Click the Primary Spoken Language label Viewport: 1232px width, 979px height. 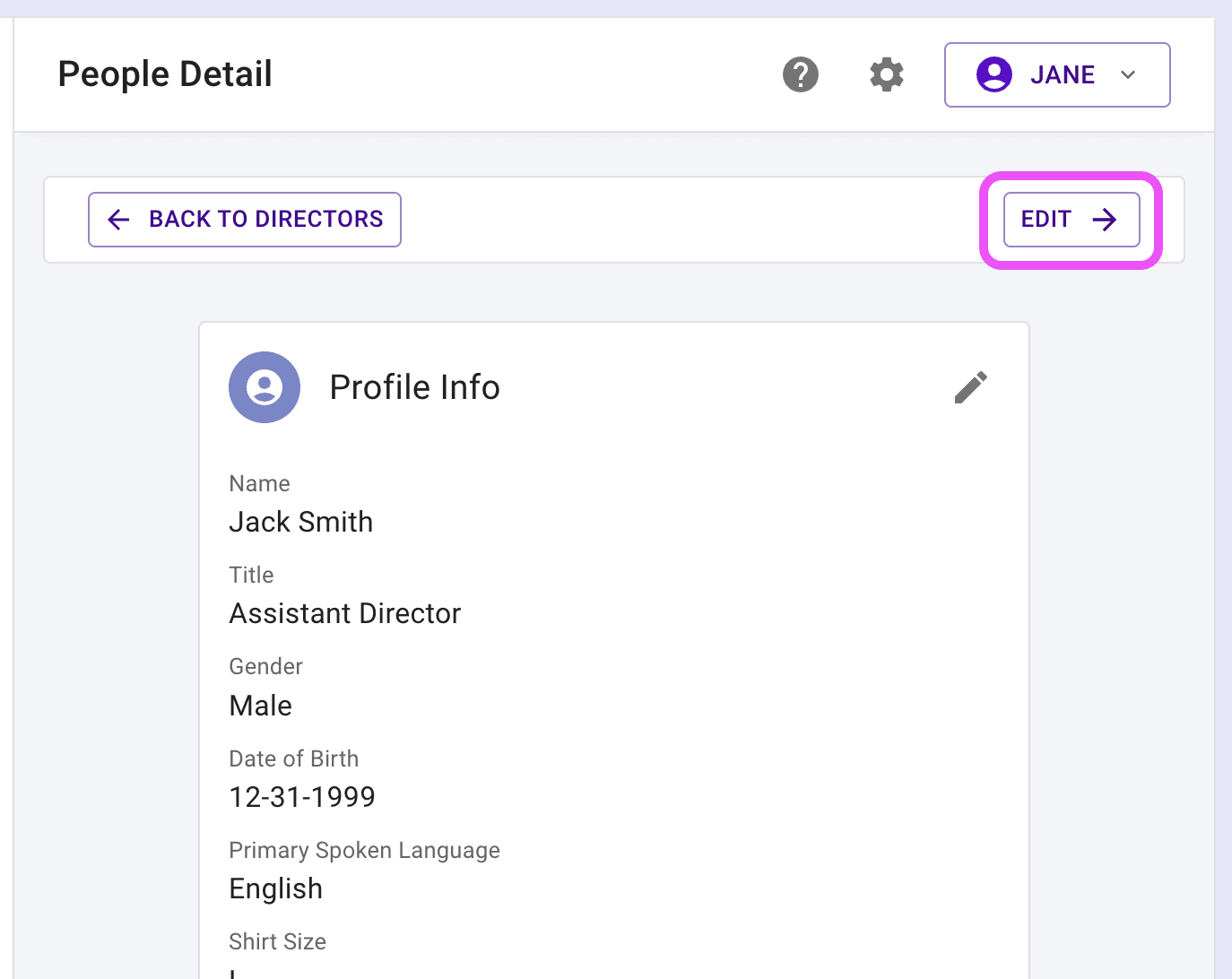365,850
